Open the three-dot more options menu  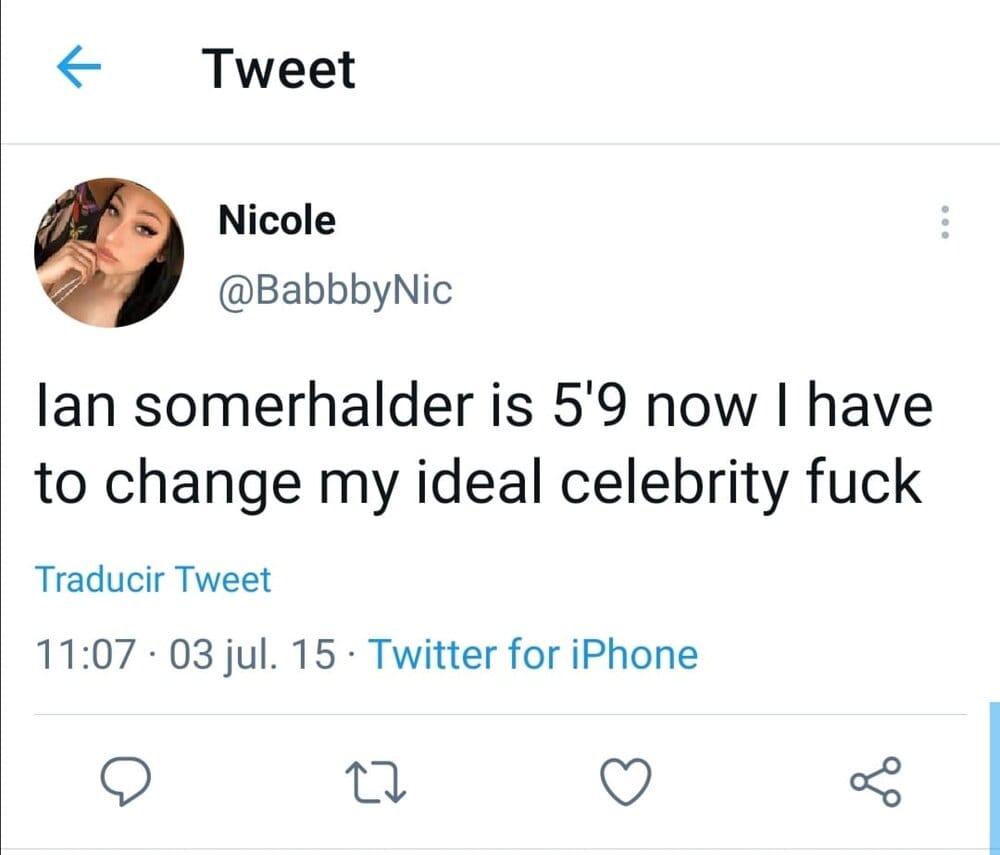coord(944,222)
